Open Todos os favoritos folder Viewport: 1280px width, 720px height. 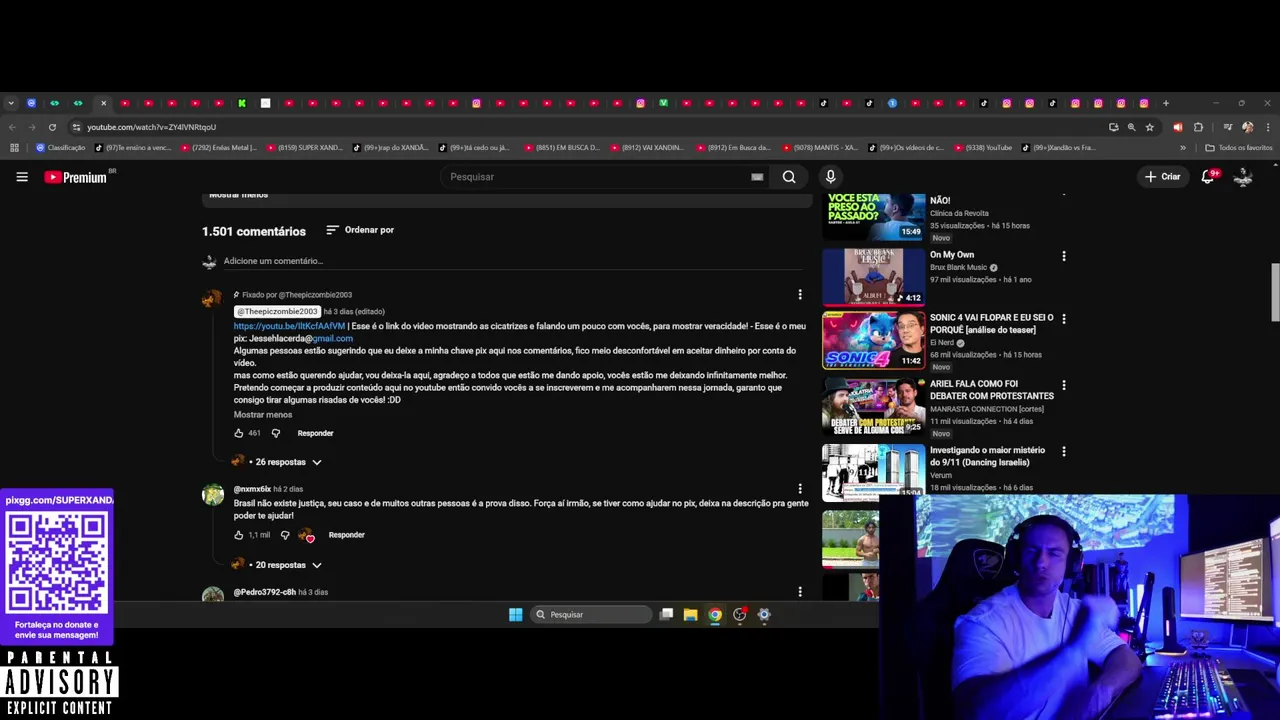tap(1238, 148)
